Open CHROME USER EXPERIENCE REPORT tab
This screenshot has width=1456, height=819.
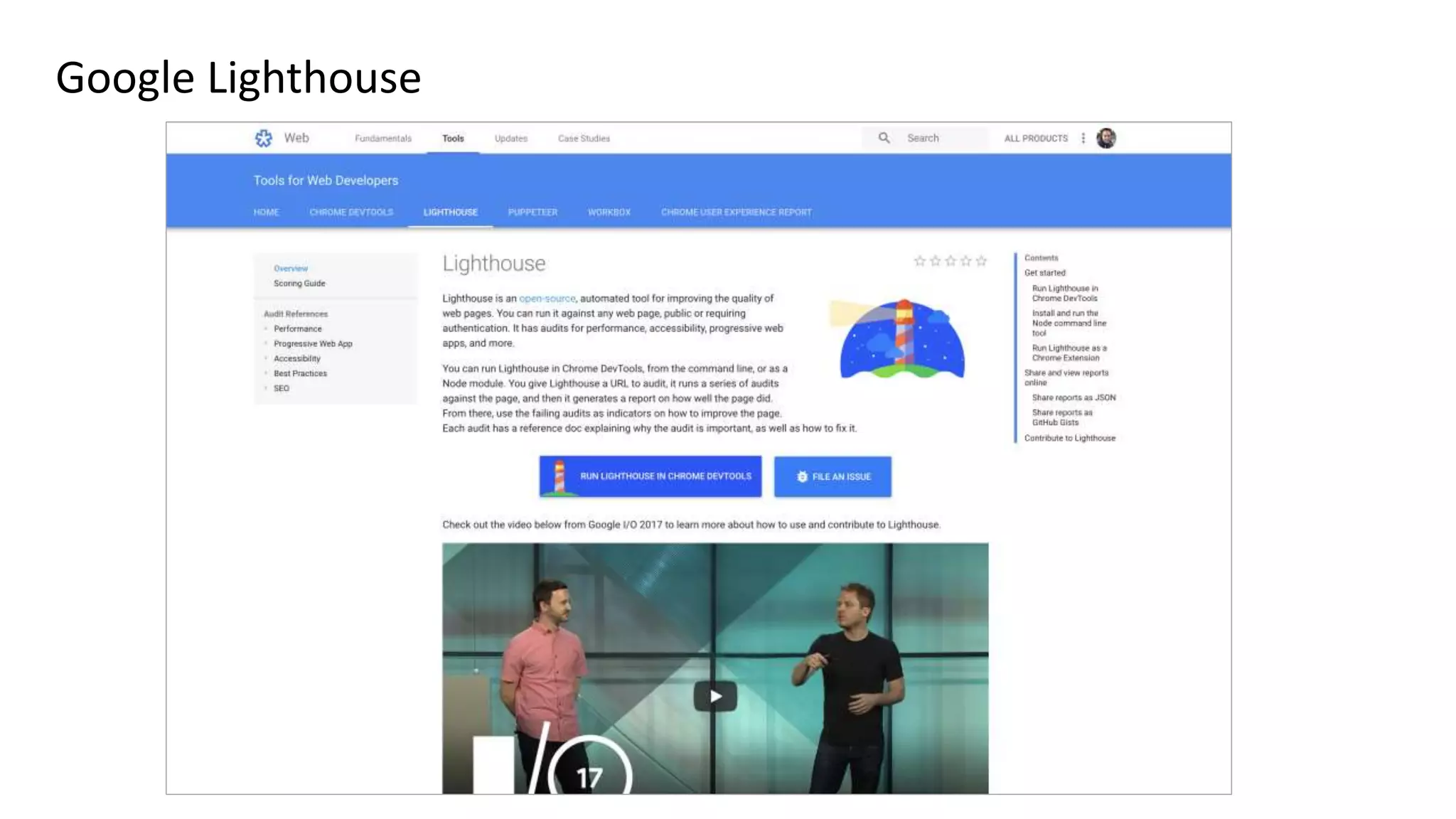[x=737, y=213]
